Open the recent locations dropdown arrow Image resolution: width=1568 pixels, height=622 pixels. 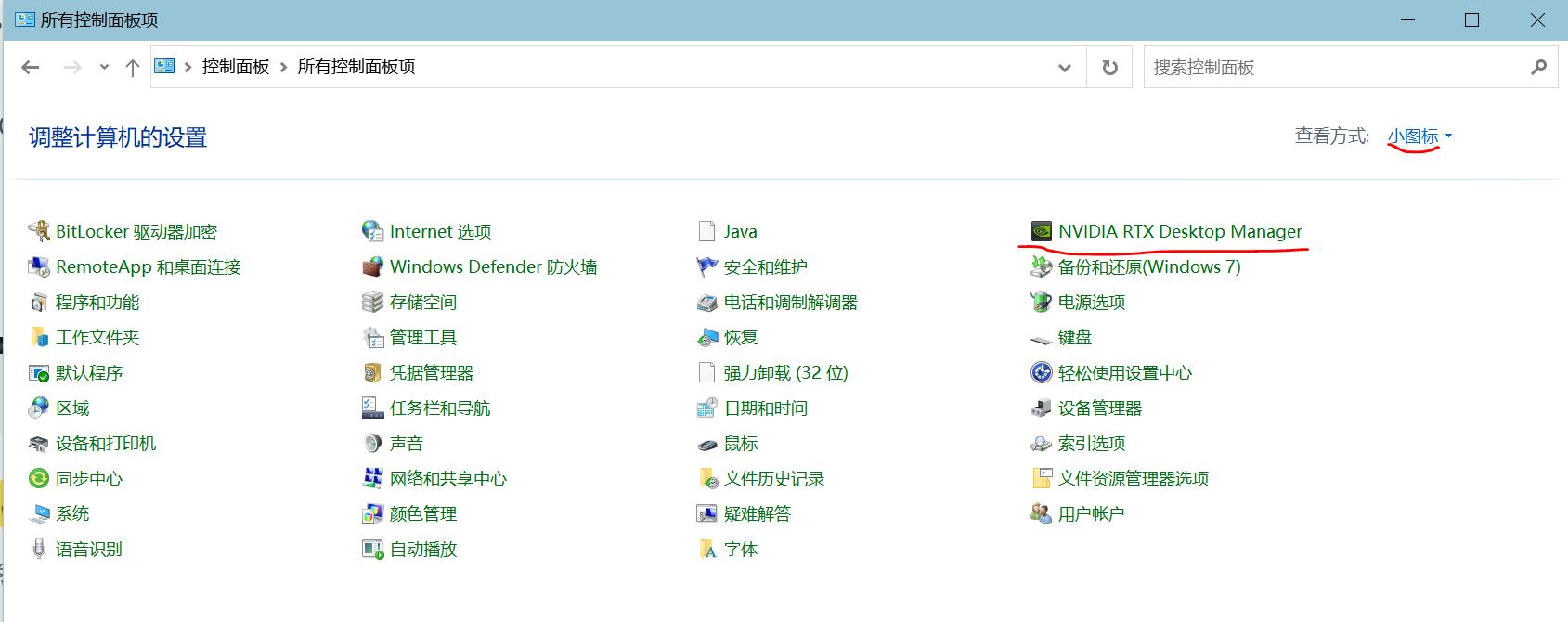click(x=104, y=67)
